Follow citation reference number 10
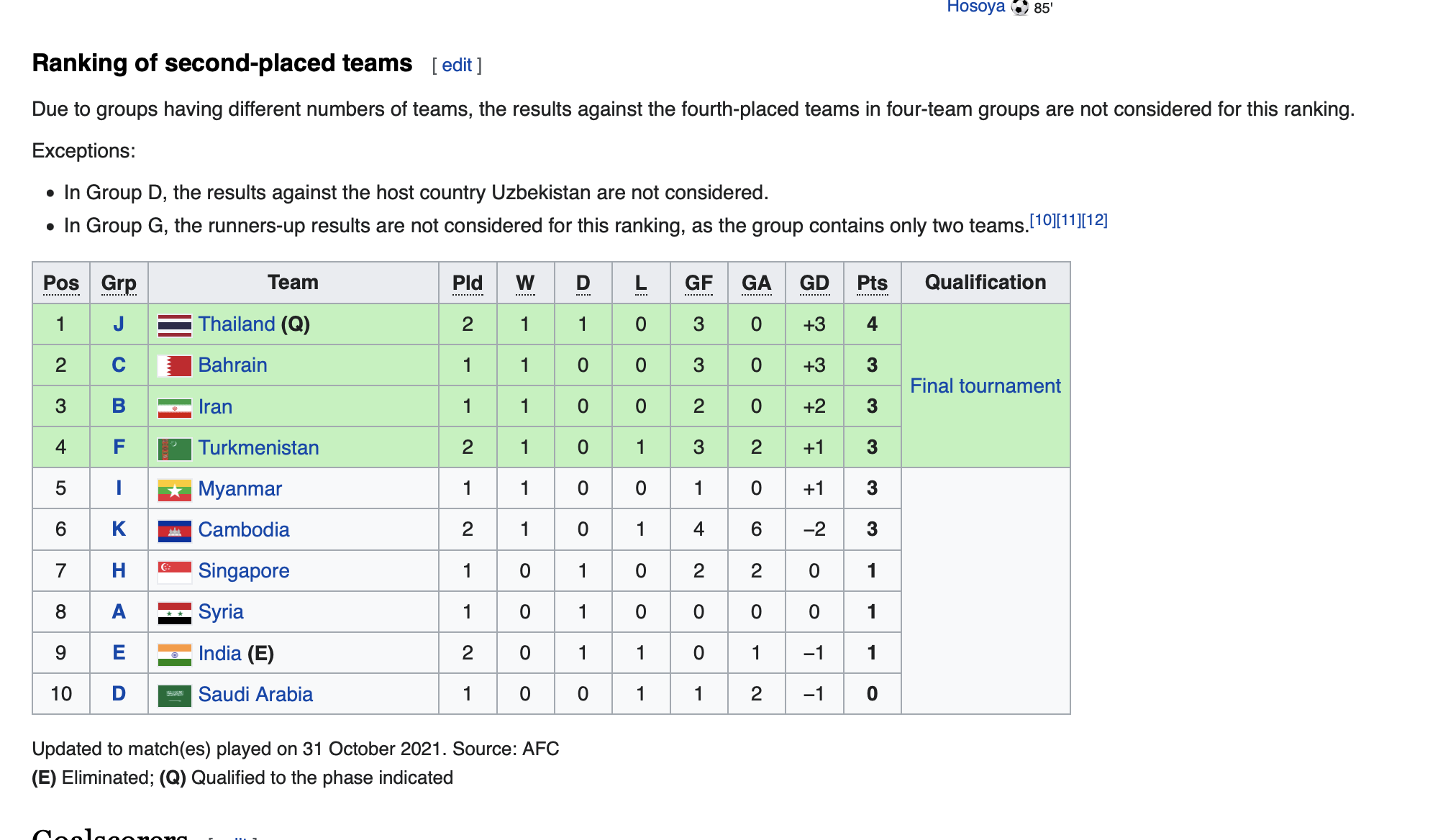 coord(1042,220)
